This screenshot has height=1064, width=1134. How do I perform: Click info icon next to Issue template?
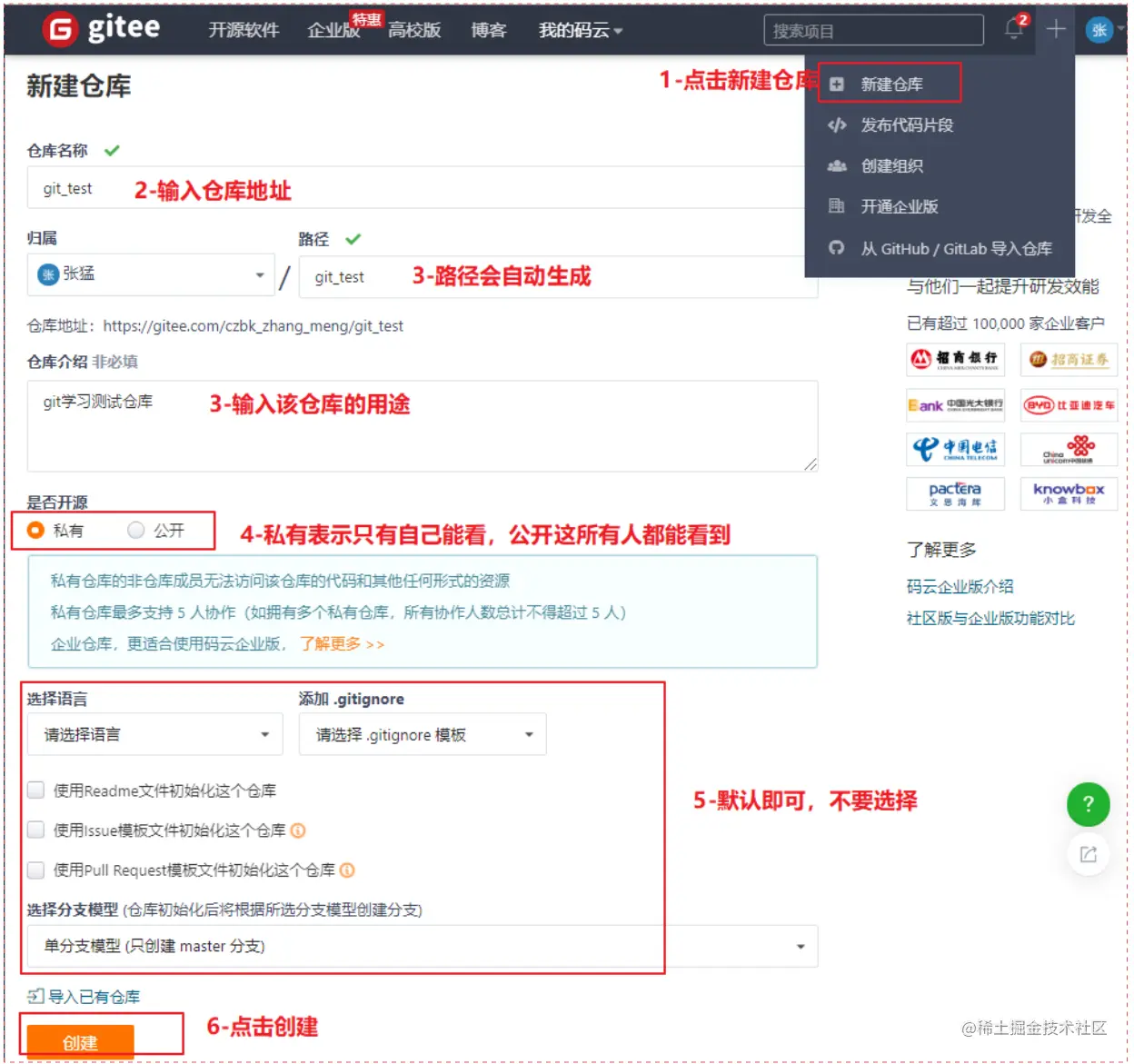[298, 830]
